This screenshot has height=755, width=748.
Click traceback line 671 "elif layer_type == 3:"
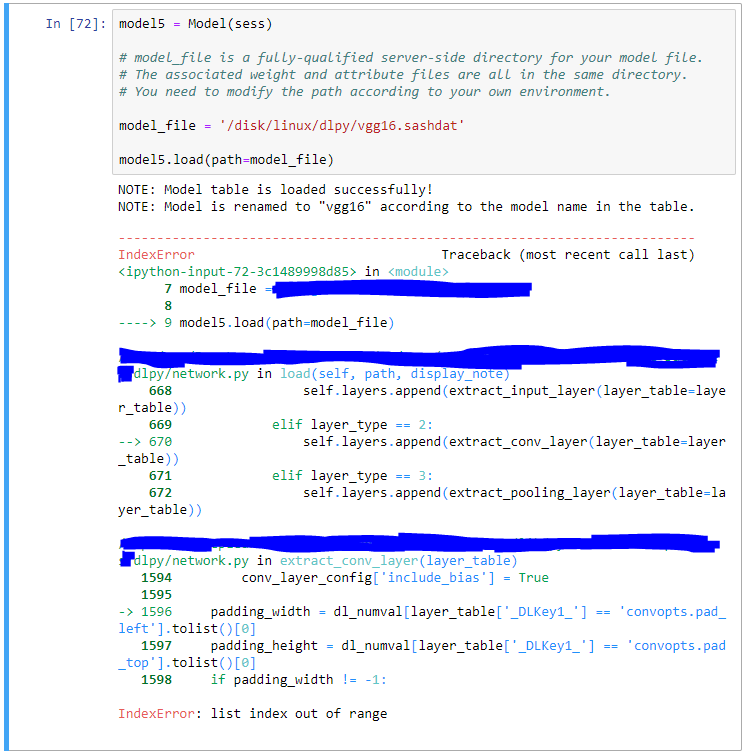(x=291, y=476)
